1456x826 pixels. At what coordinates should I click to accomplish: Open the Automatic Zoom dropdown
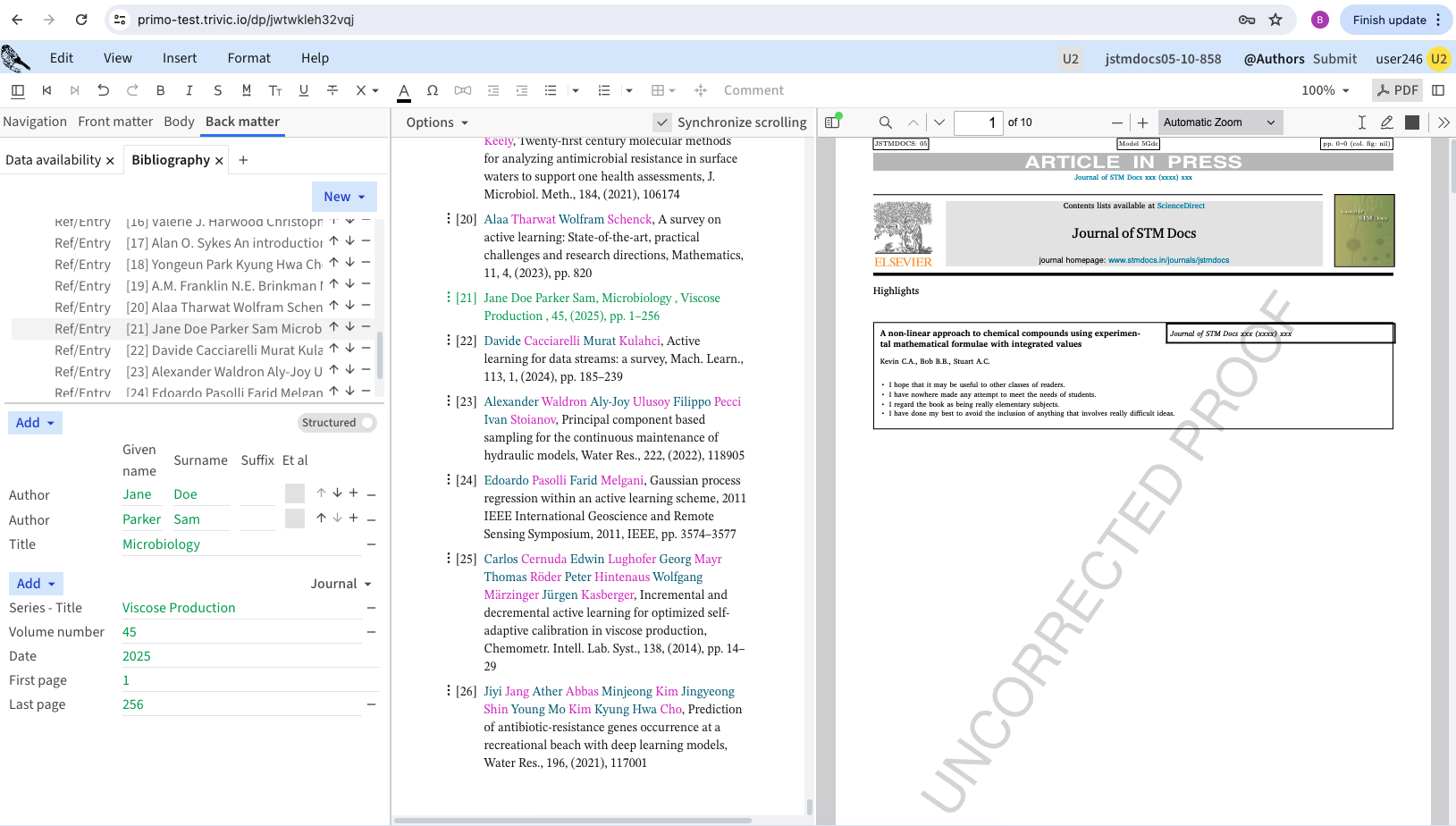1219,122
